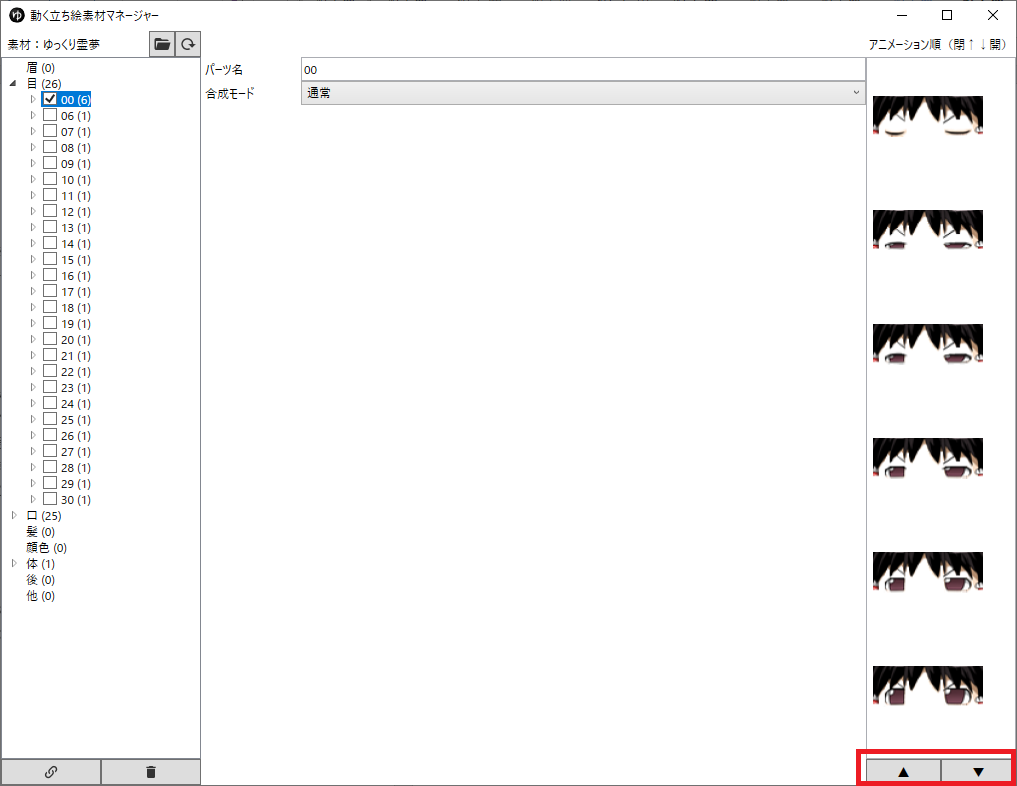The image size is (1017, 786).
Task: Uncheck the 00 (6) eye part checkbox
Action: 50,99
